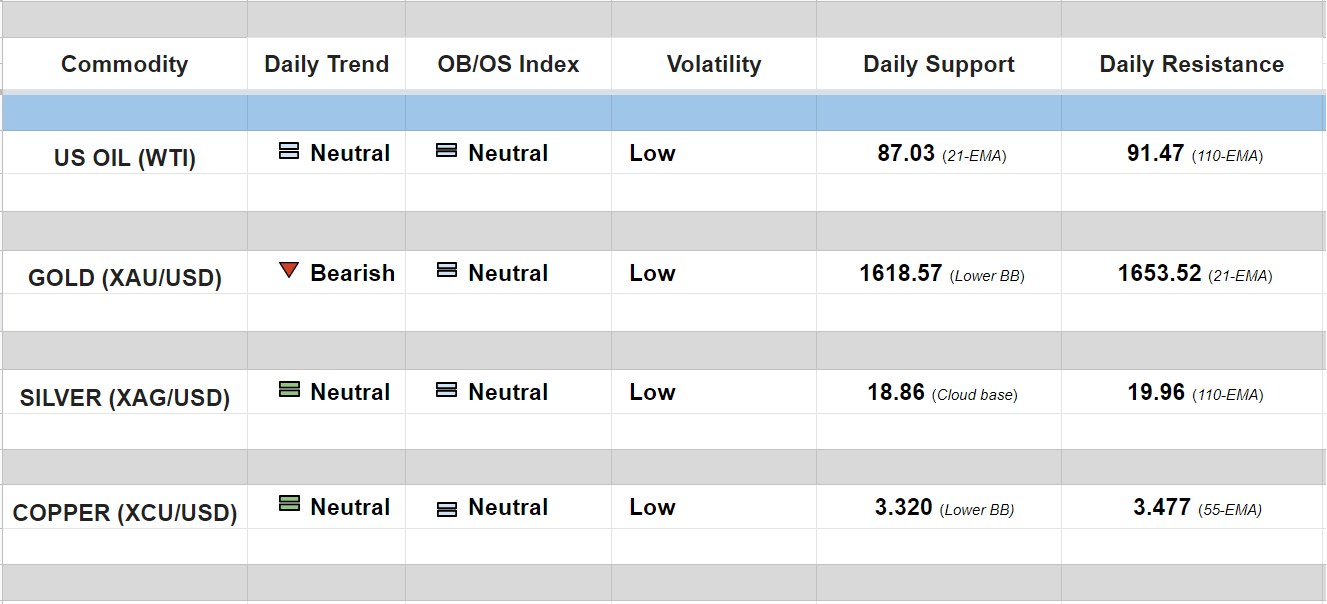Viewport: 1327px width, 604px height.
Task: Click the GOLD (XAU/USD) cell
Action: click(x=124, y=278)
